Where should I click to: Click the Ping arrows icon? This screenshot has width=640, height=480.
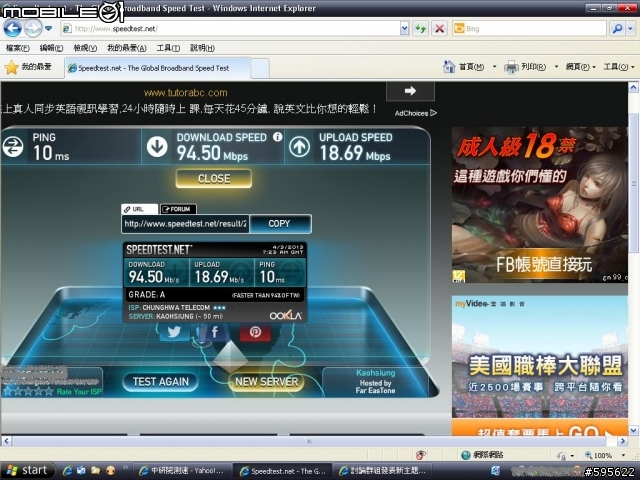[13, 147]
